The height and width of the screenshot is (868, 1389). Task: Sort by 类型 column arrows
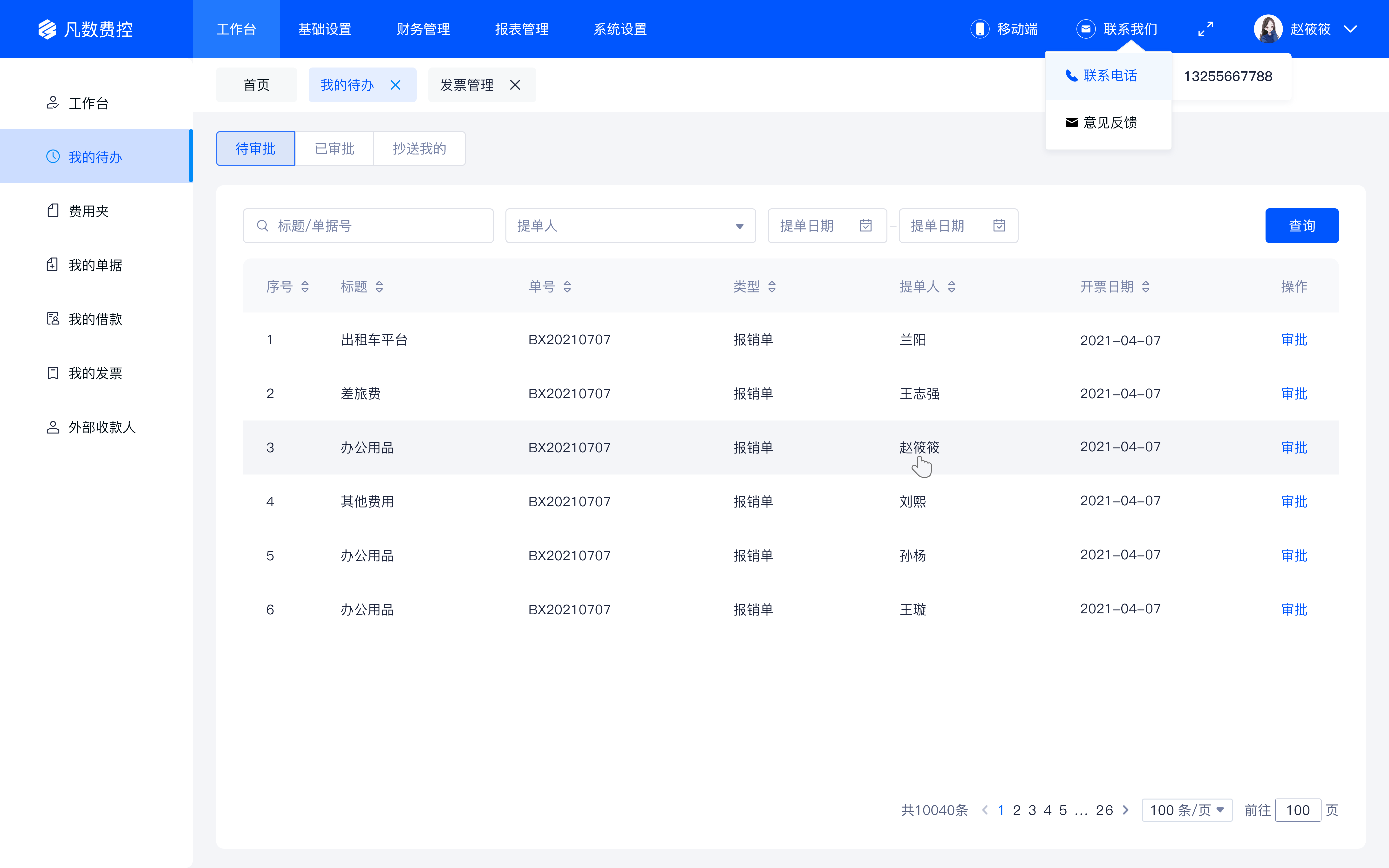tap(772, 286)
